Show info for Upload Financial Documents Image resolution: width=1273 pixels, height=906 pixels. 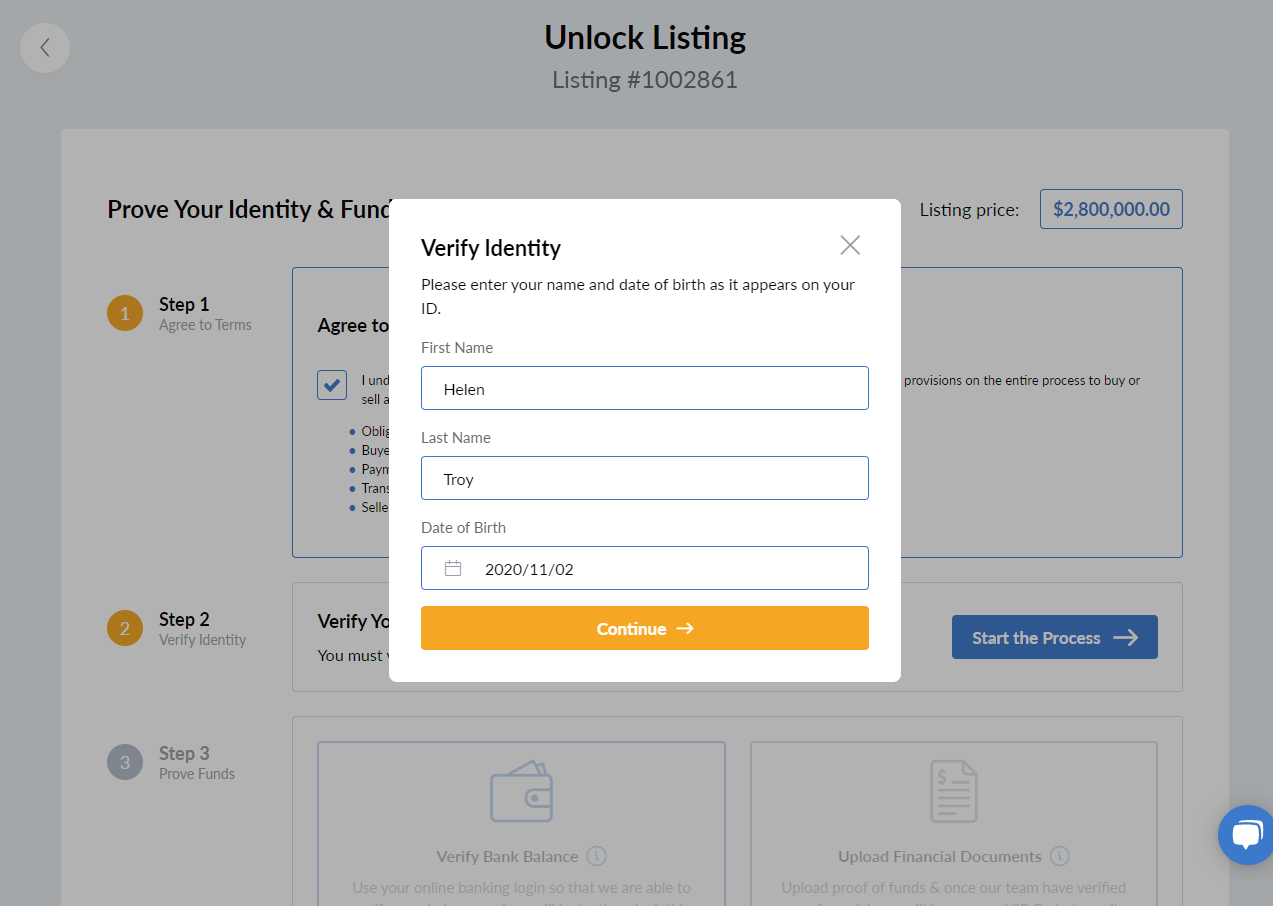pyautogui.click(x=1060, y=856)
